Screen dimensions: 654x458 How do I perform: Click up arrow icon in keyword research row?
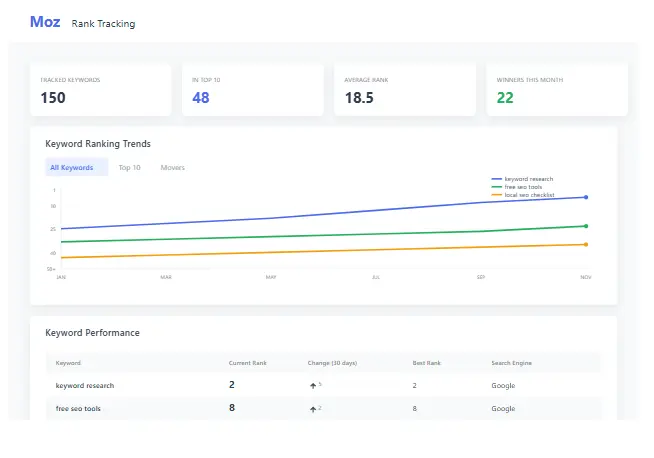[313, 386]
